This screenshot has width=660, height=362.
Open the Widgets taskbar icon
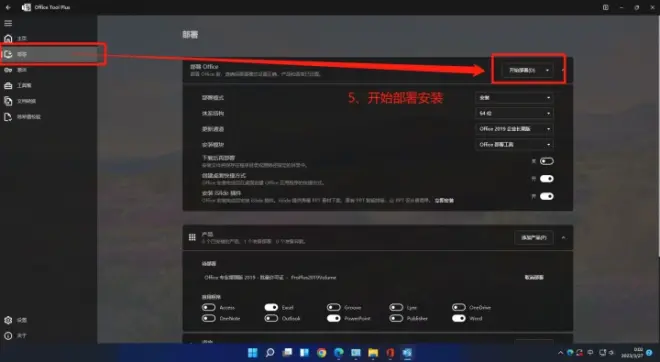[x=304, y=353]
